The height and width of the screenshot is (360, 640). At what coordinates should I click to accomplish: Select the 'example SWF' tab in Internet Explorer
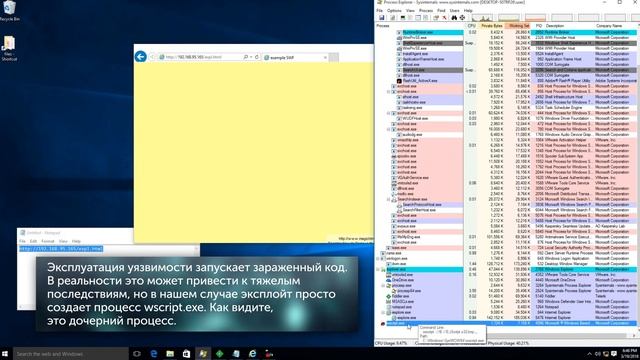(295, 58)
